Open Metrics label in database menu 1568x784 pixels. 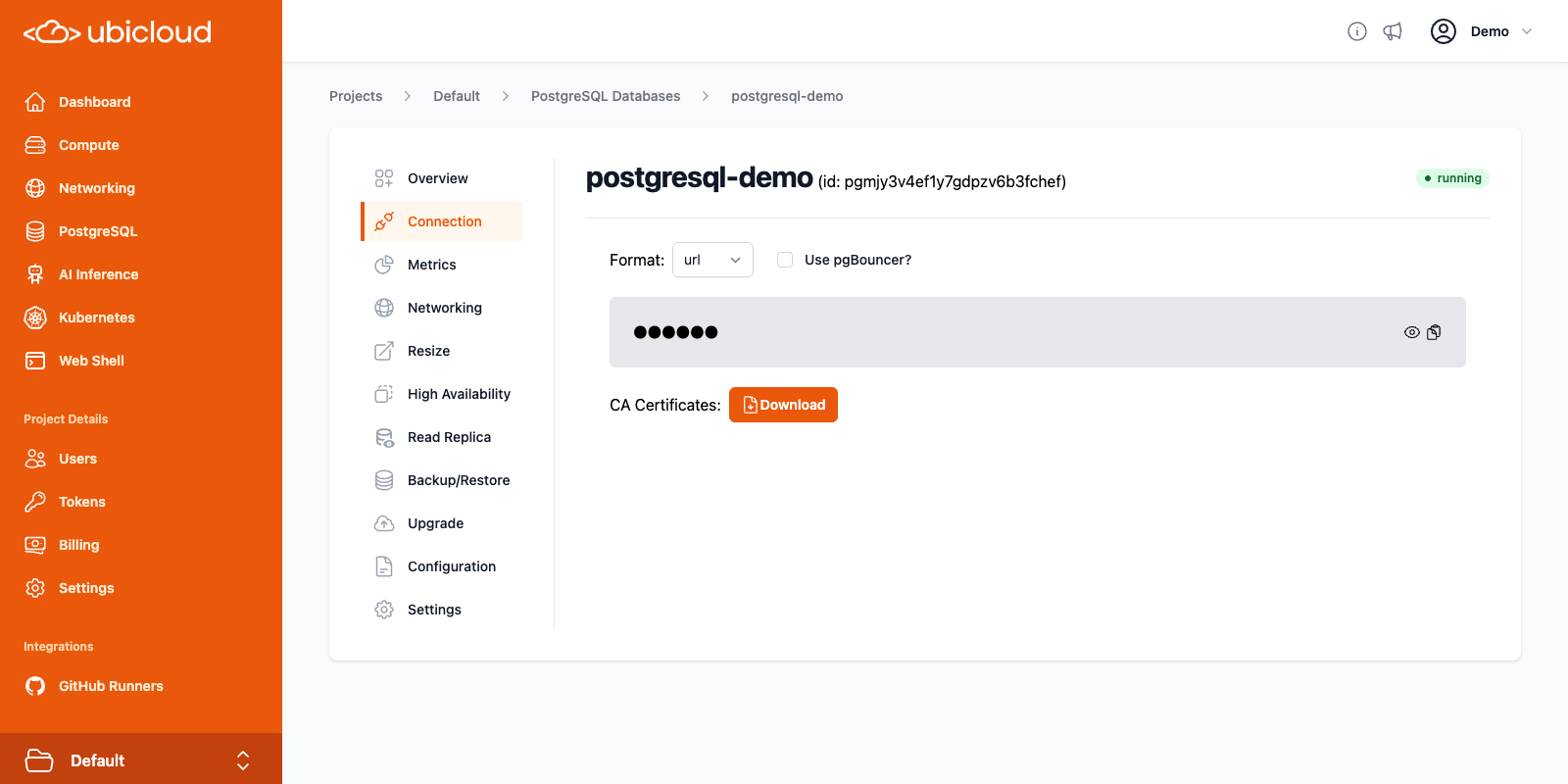click(432, 265)
